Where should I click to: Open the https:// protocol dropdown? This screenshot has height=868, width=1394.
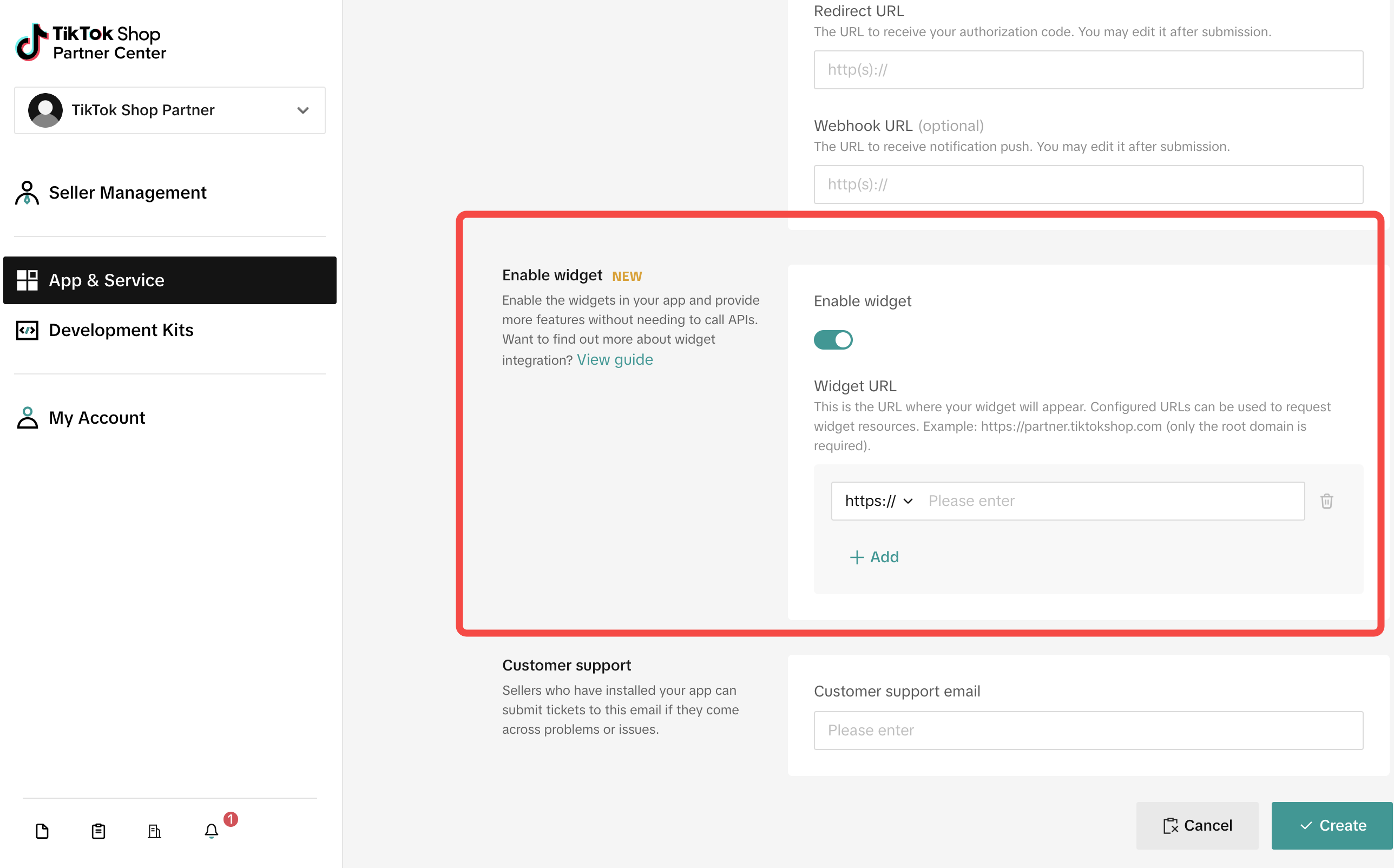(878, 501)
